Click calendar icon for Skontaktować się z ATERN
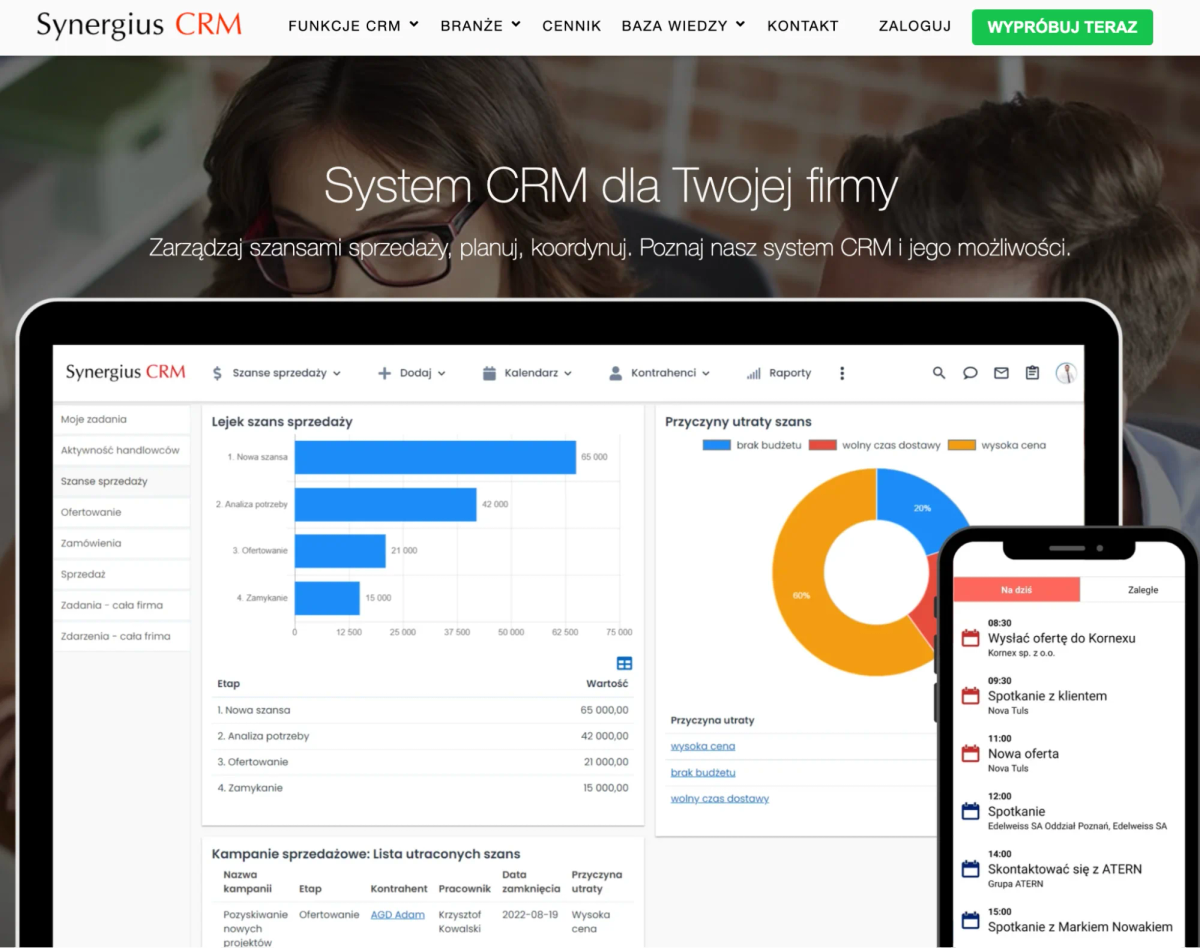This screenshot has width=1200, height=948. pos(969,869)
